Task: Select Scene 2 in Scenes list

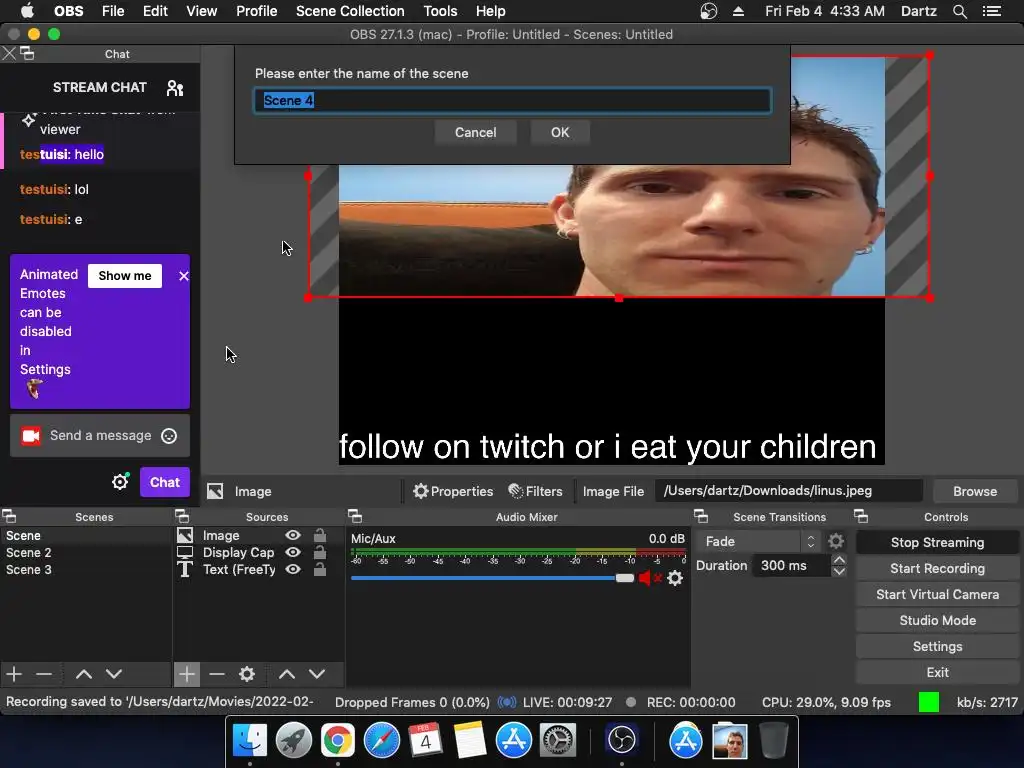Action: [x=85, y=552]
